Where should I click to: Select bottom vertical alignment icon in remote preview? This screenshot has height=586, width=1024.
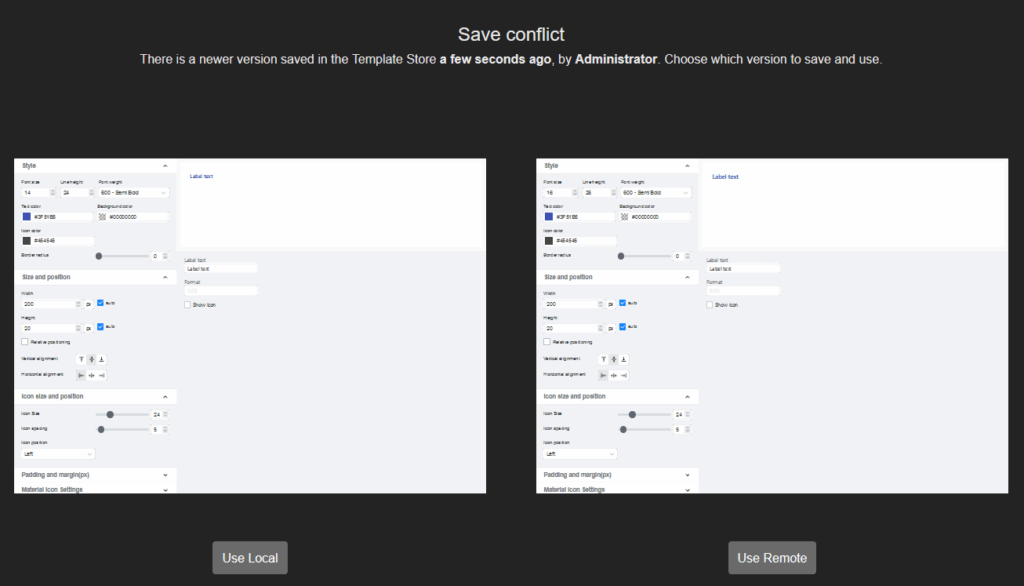pos(623,359)
